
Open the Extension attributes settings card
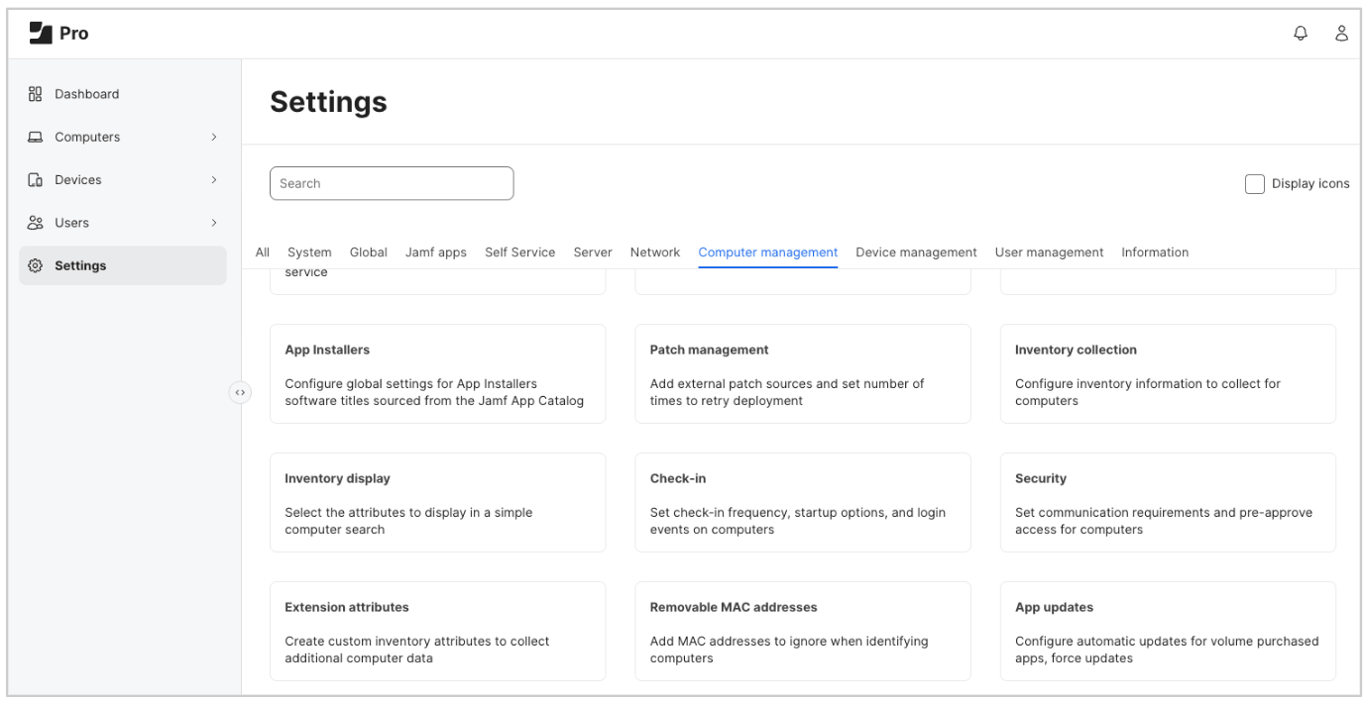(x=437, y=631)
